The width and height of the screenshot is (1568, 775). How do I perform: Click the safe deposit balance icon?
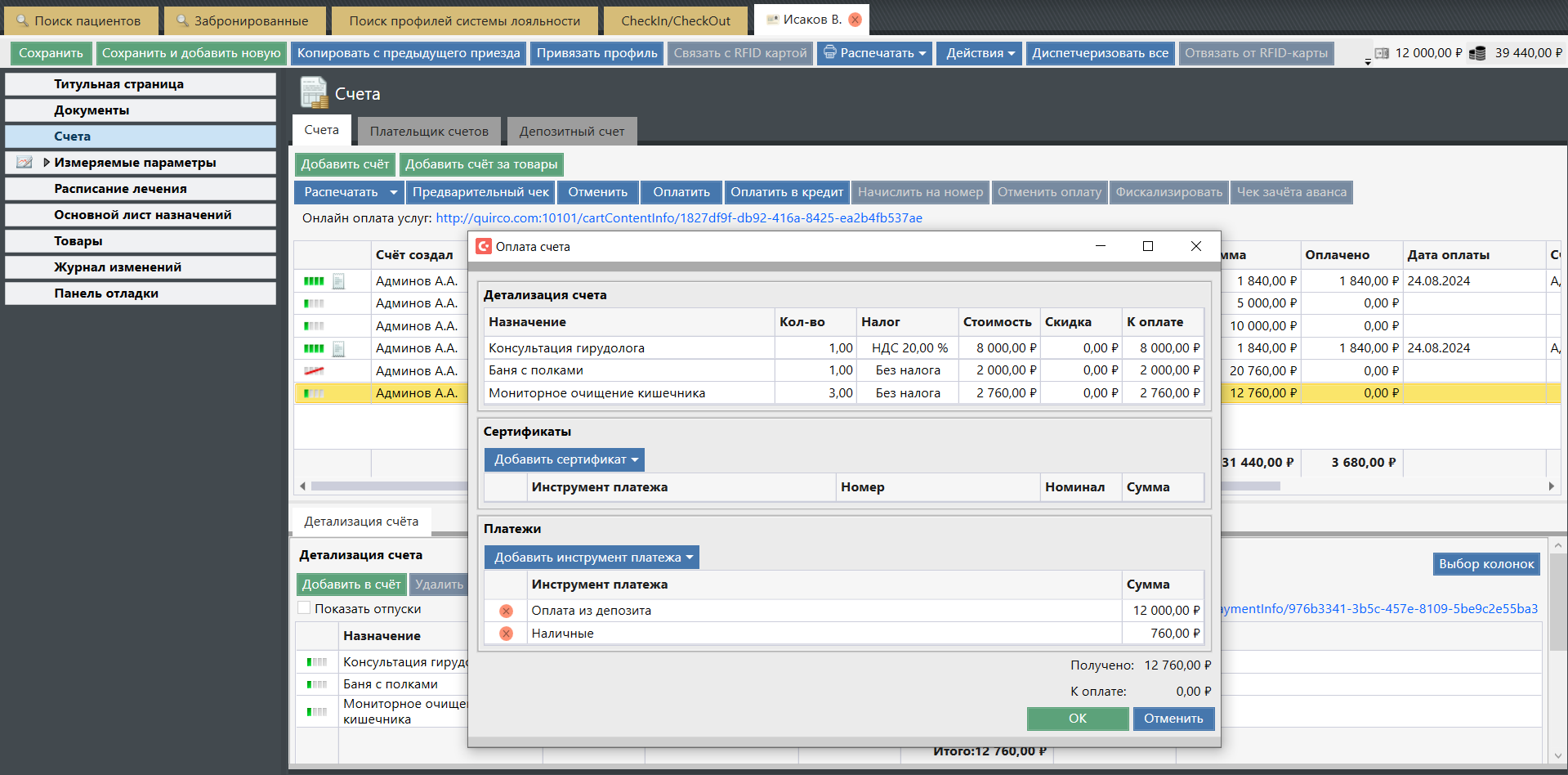pyautogui.click(x=1382, y=53)
